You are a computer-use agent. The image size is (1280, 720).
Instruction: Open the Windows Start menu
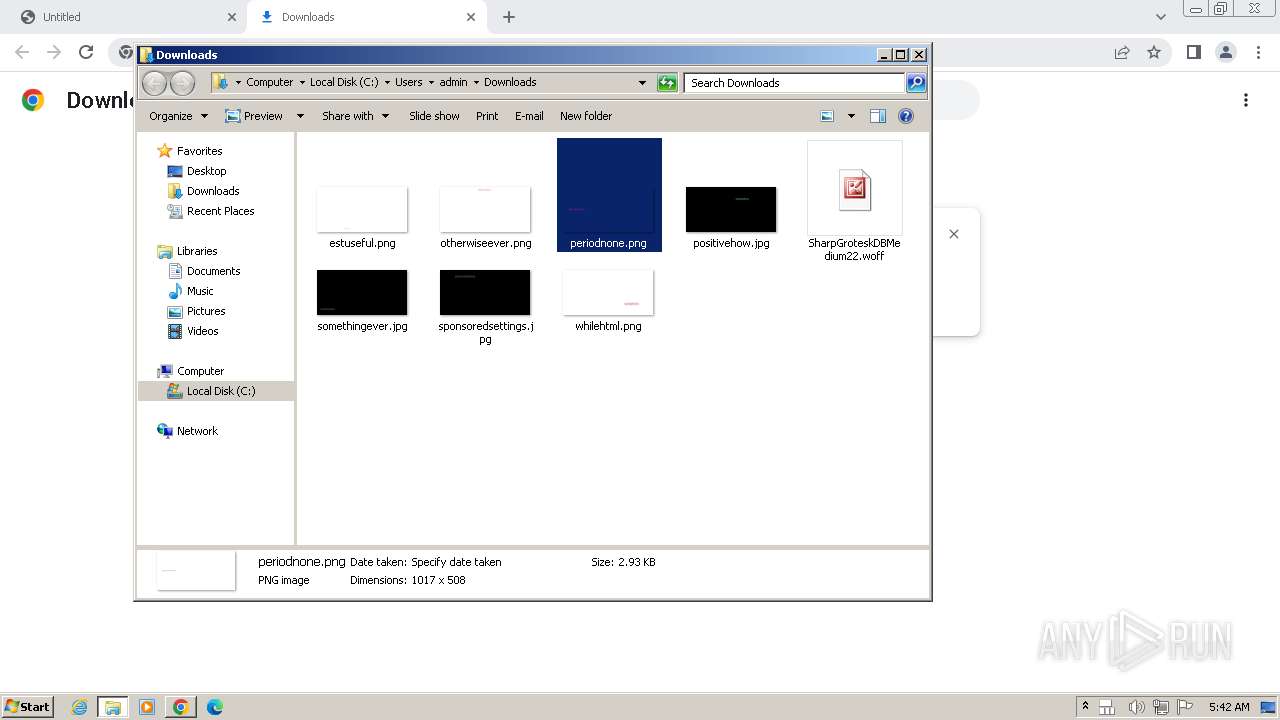28,706
